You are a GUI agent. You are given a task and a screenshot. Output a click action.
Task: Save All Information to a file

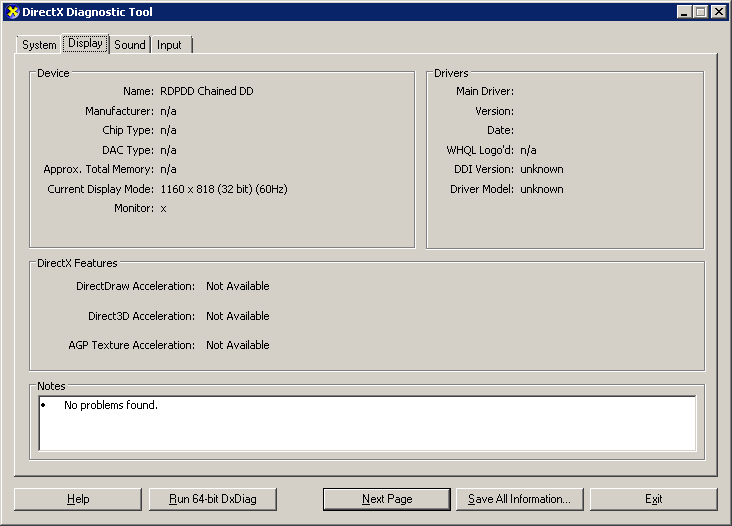pos(519,499)
